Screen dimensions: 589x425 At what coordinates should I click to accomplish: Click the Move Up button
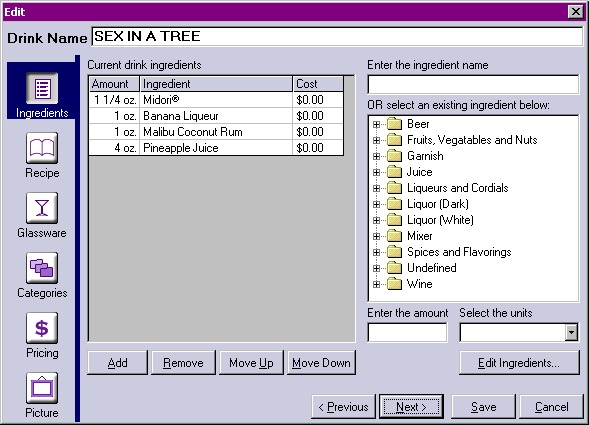pyautogui.click(x=251, y=363)
